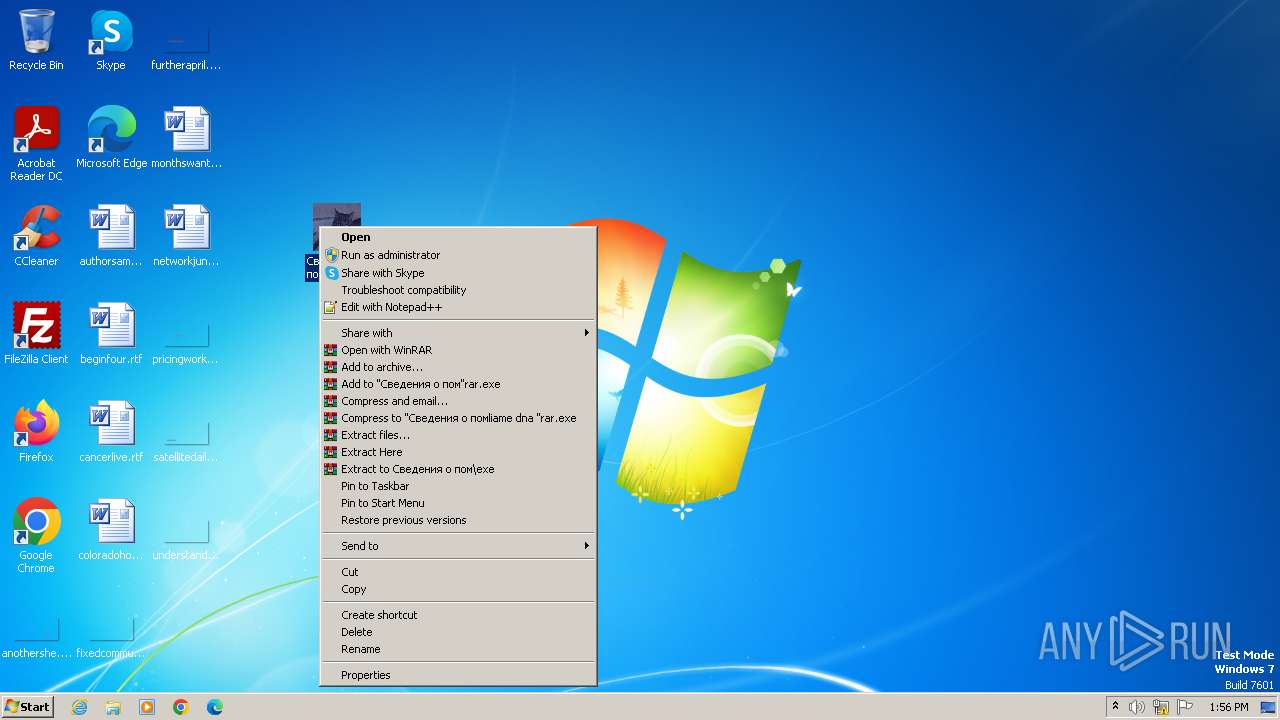Choose Edit with Notepad++

[458, 307]
